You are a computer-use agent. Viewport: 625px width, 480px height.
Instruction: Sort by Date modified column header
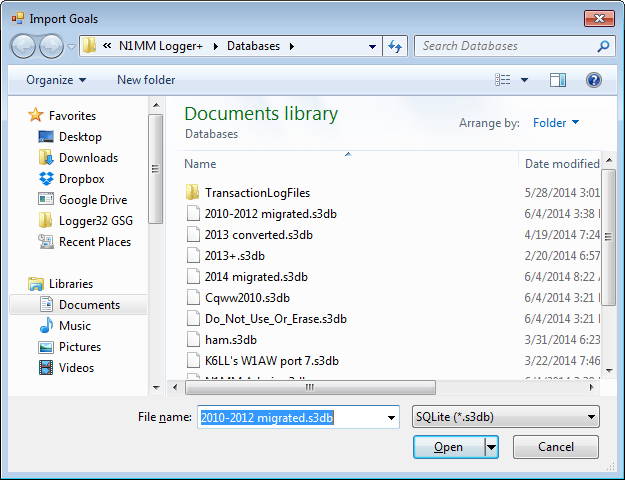(x=562, y=164)
